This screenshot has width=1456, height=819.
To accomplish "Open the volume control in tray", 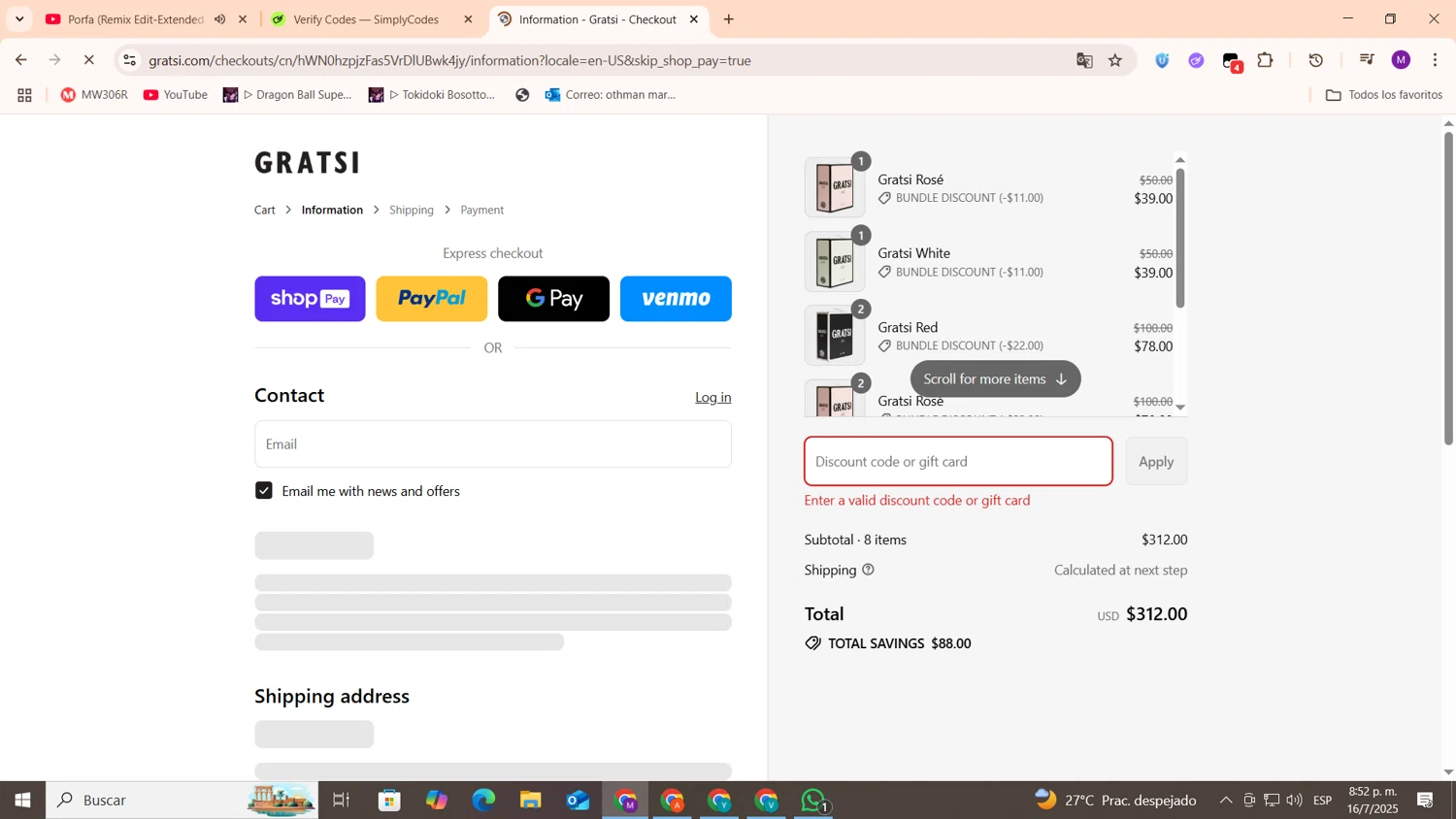I will (1294, 801).
